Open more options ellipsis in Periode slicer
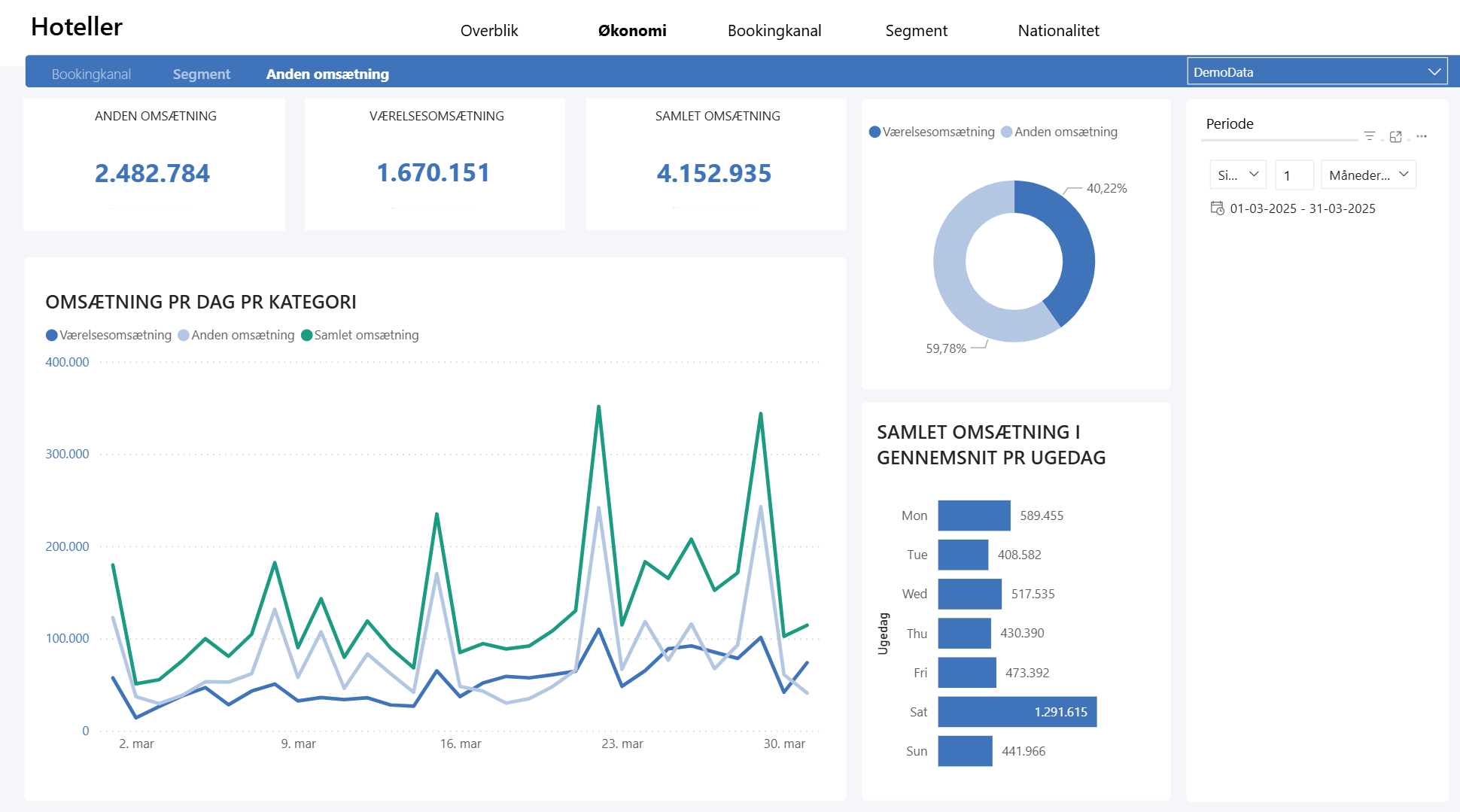 point(1422,136)
